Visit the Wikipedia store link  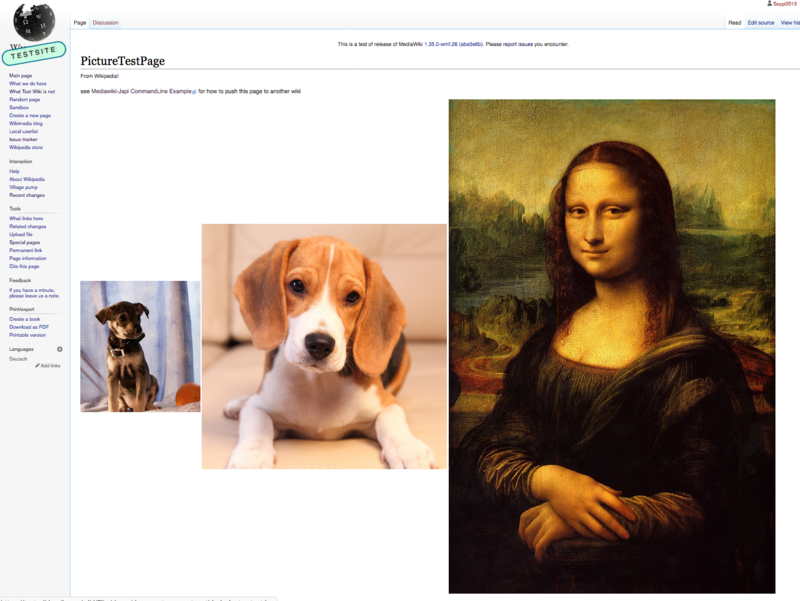[x=26, y=147]
